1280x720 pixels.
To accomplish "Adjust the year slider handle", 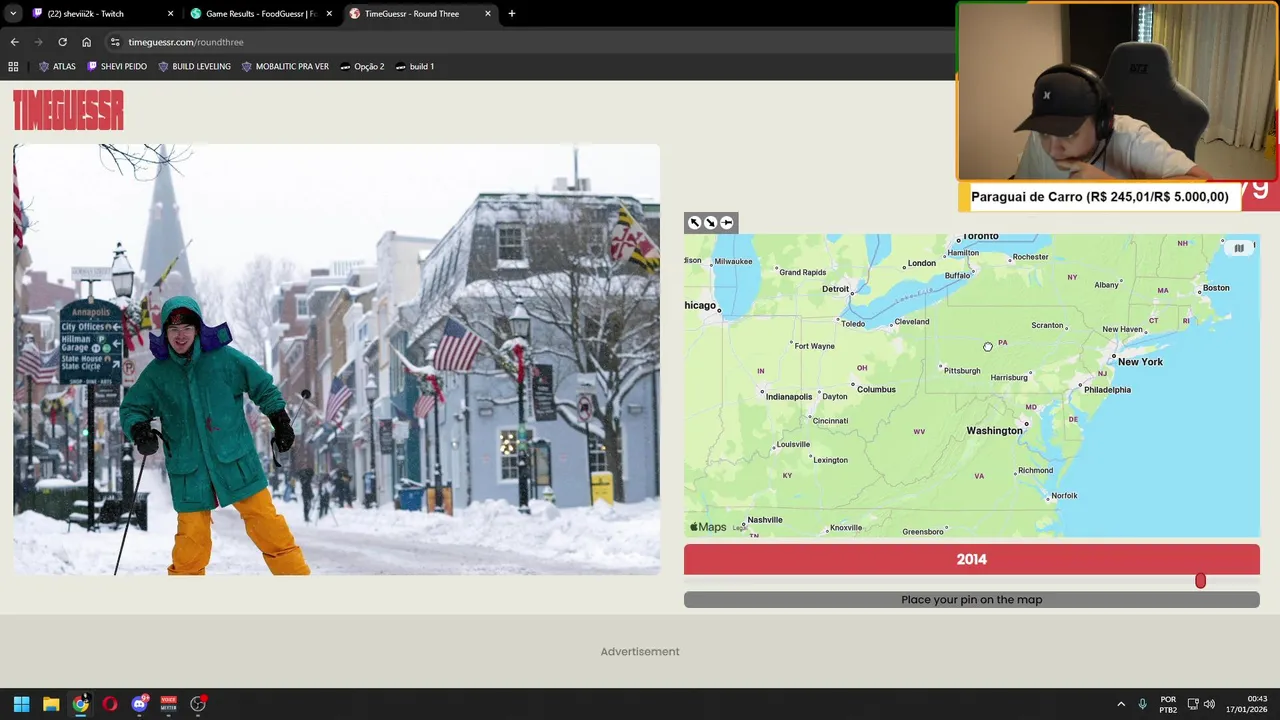I will click(x=1200, y=581).
